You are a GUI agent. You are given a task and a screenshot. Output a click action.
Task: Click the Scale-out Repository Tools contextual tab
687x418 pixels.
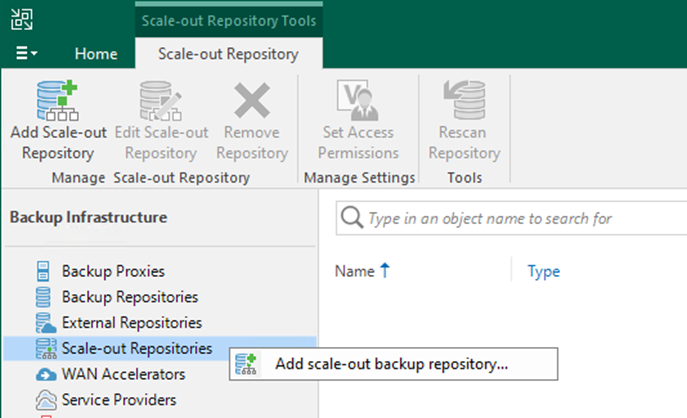(229, 20)
